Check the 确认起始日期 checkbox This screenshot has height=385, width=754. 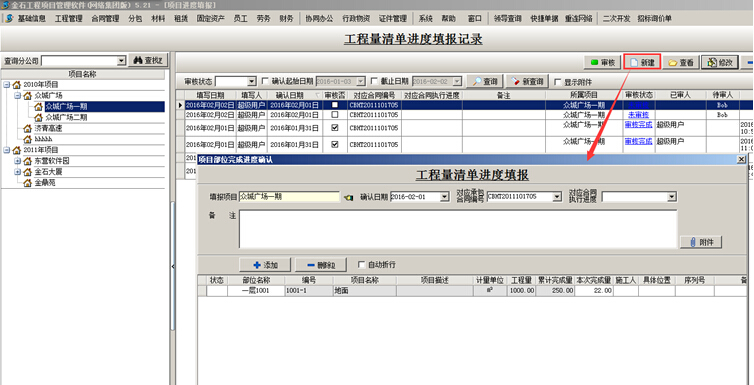[x=265, y=81]
